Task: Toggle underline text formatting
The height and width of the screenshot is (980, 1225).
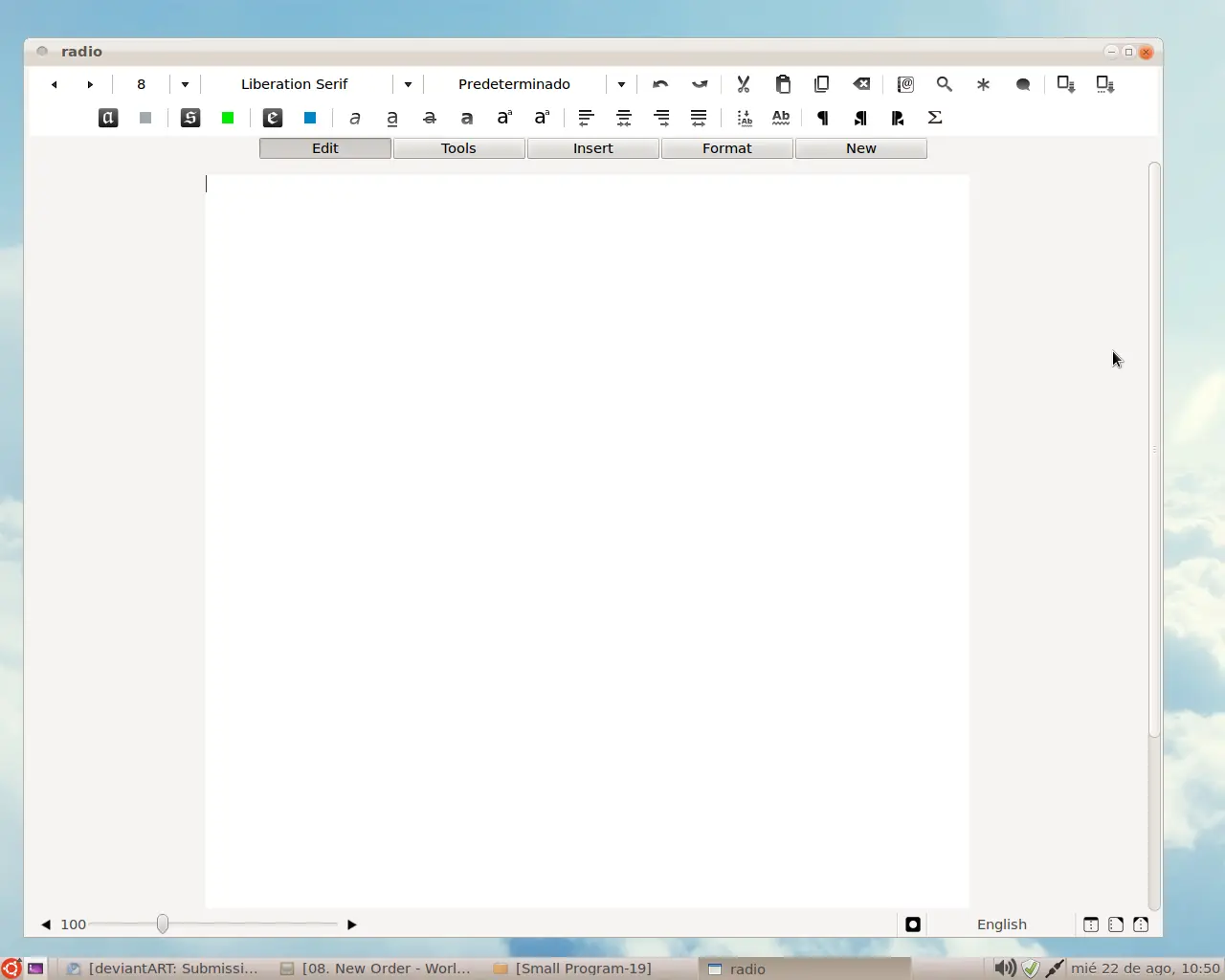Action: pyautogui.click(x=392, y=118)
